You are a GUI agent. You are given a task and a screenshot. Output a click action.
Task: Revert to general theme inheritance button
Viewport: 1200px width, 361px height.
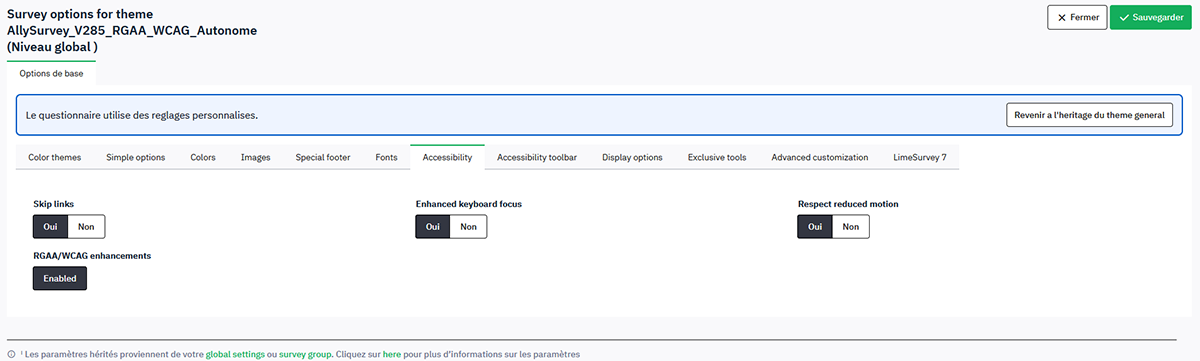pyautogui.click(x=1089, y=115)
